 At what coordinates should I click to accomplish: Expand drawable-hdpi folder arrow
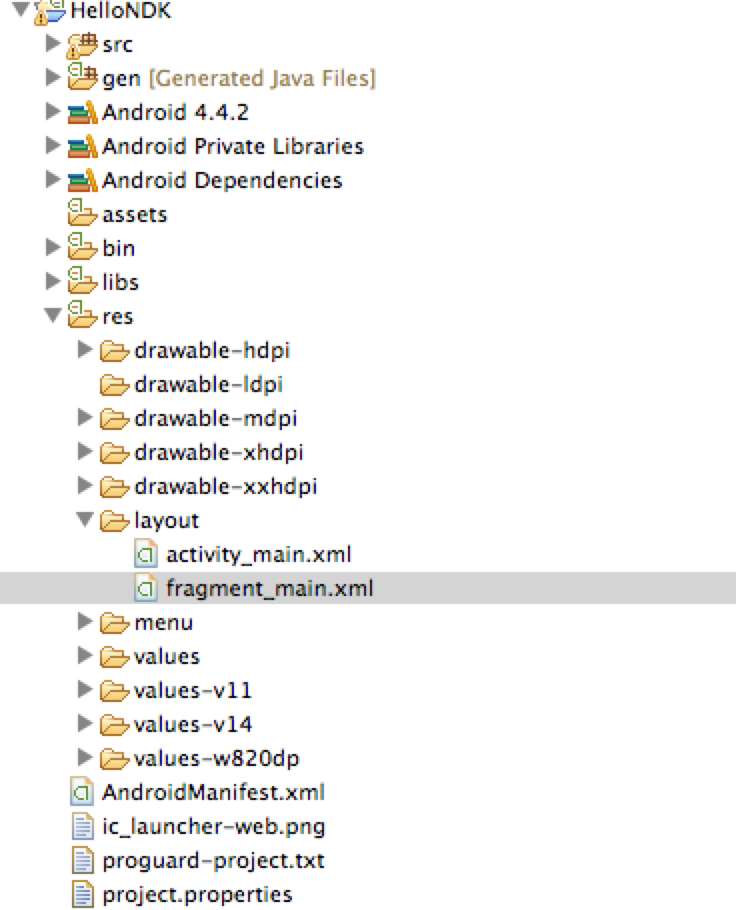pyautogui.click(x=85, y=349)
